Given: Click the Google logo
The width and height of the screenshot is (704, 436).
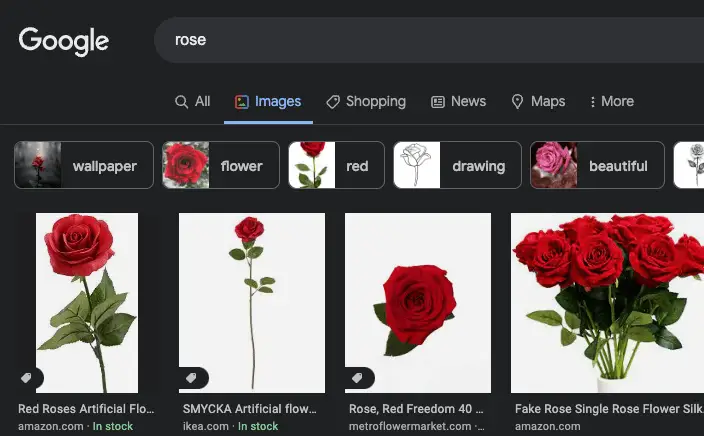Looking at the screenshot, I should coord(64,41).
